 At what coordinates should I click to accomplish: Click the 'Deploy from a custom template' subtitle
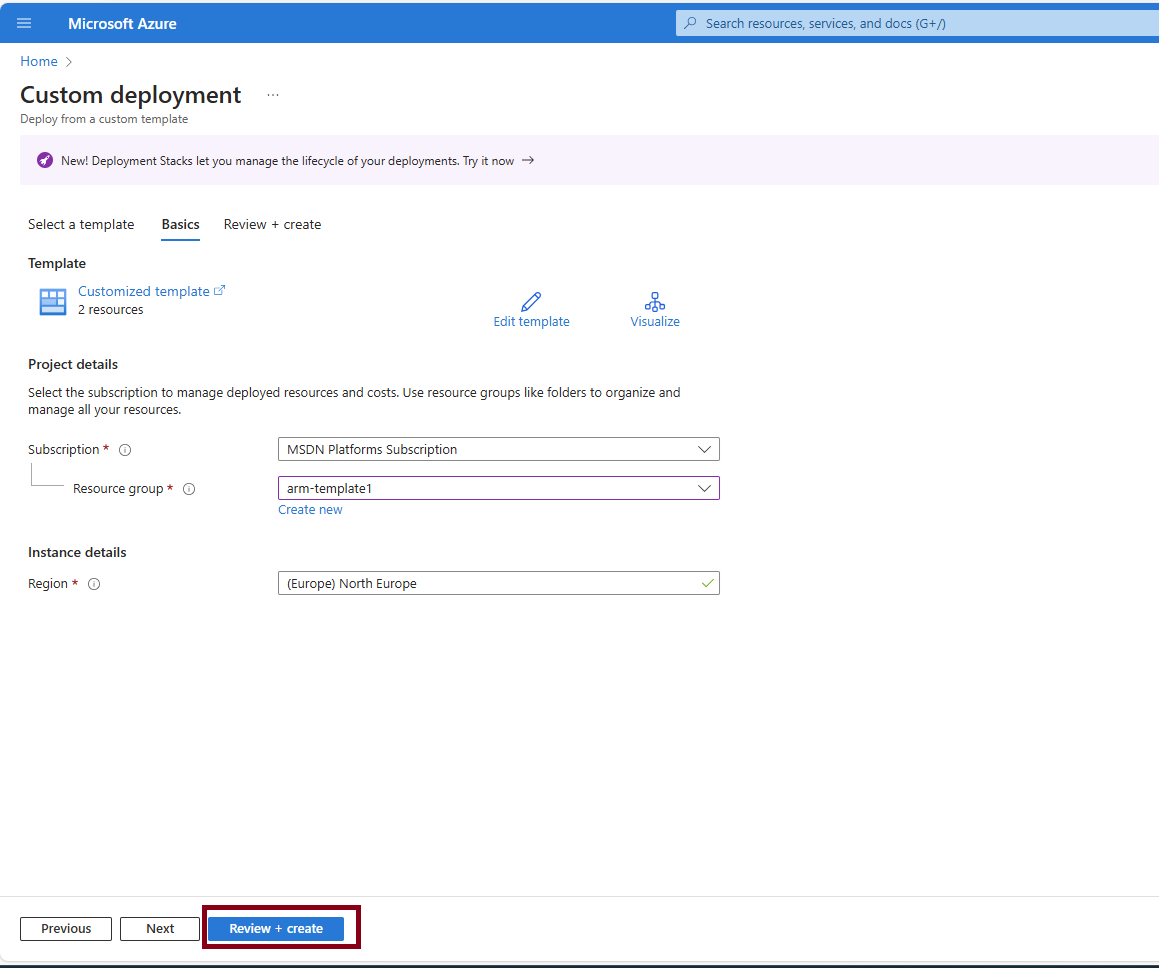tap(104, 119)
